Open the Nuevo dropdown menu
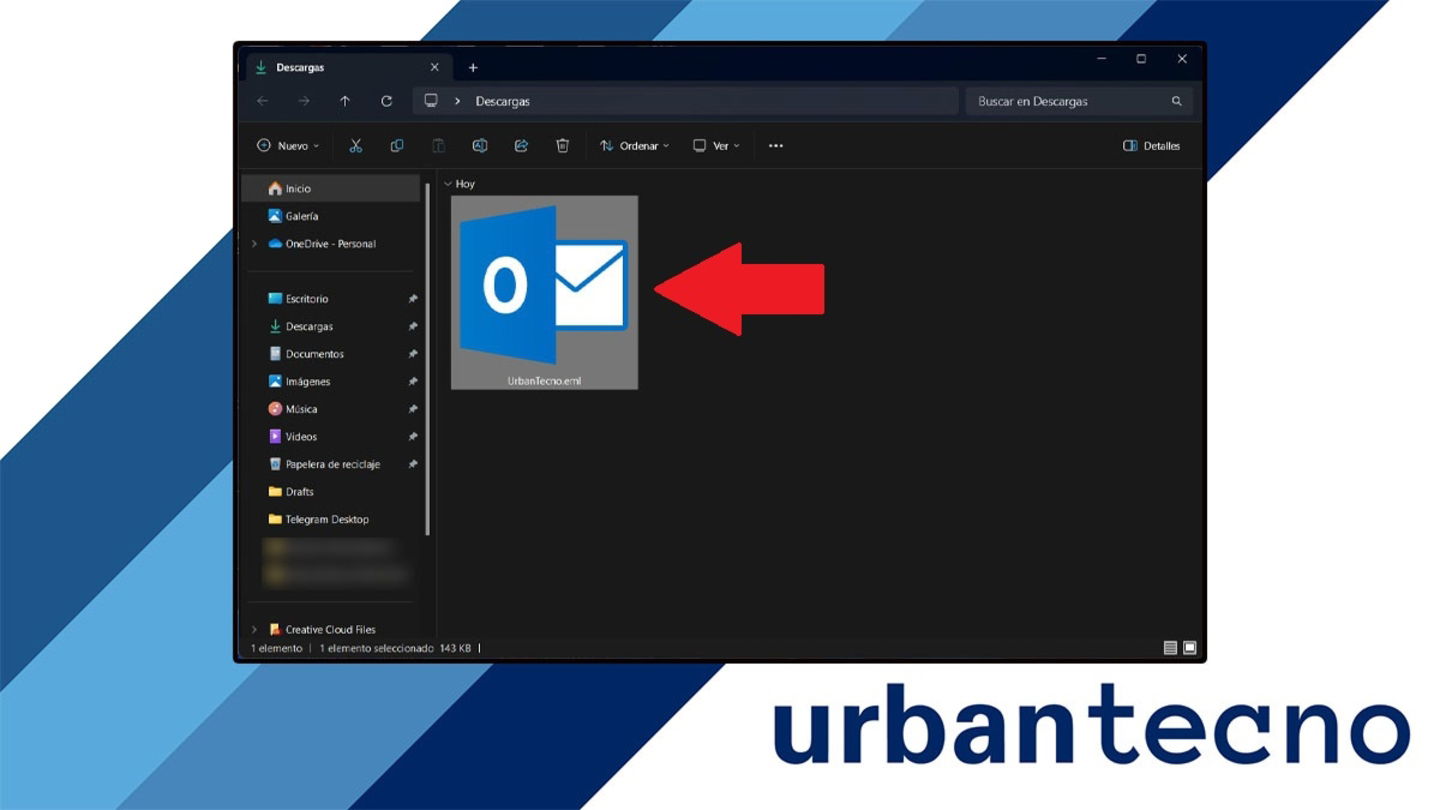The image size is (1440, 810). pyautogui.click(x=288, y=146)
